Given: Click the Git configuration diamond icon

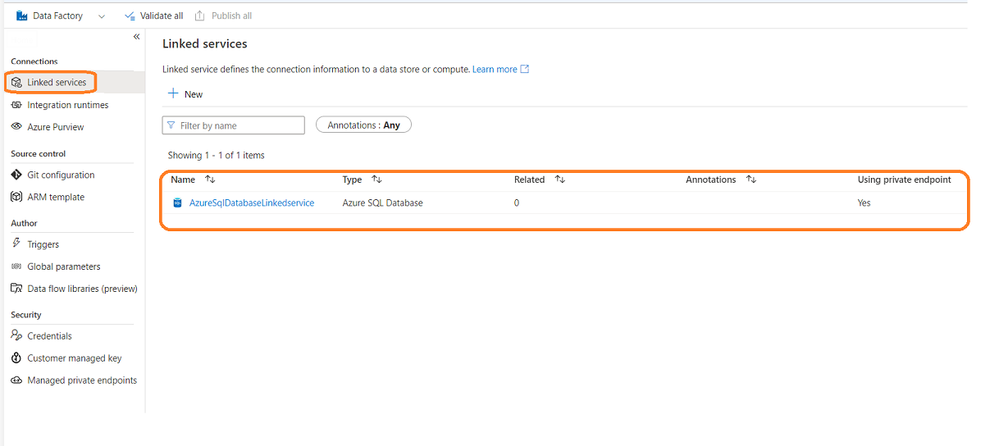Looking at the screenshot, I should pos(17,175).
